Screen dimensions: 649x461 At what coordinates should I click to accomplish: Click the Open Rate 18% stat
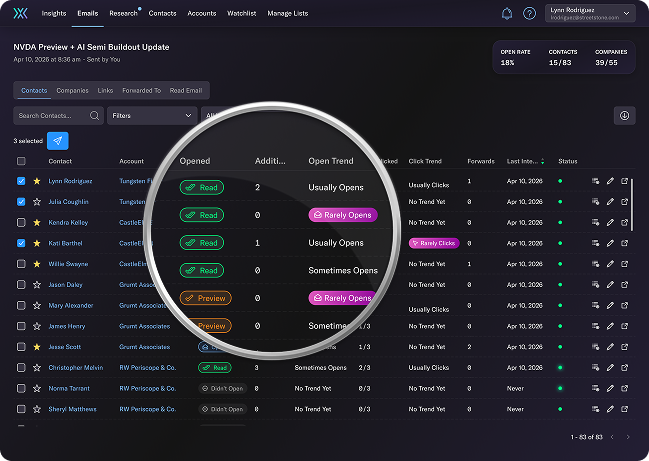pos(515,57)
